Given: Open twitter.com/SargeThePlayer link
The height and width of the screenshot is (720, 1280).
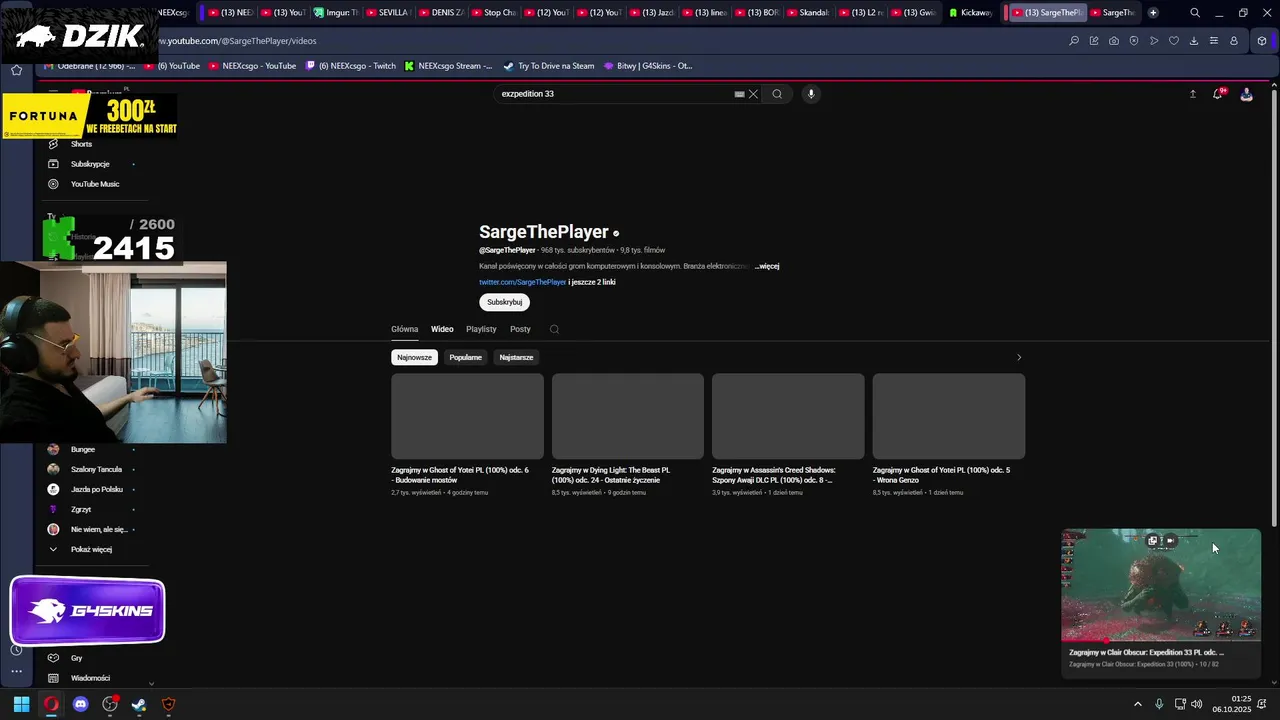Looking at the screenshot, I should pos(522,282).
